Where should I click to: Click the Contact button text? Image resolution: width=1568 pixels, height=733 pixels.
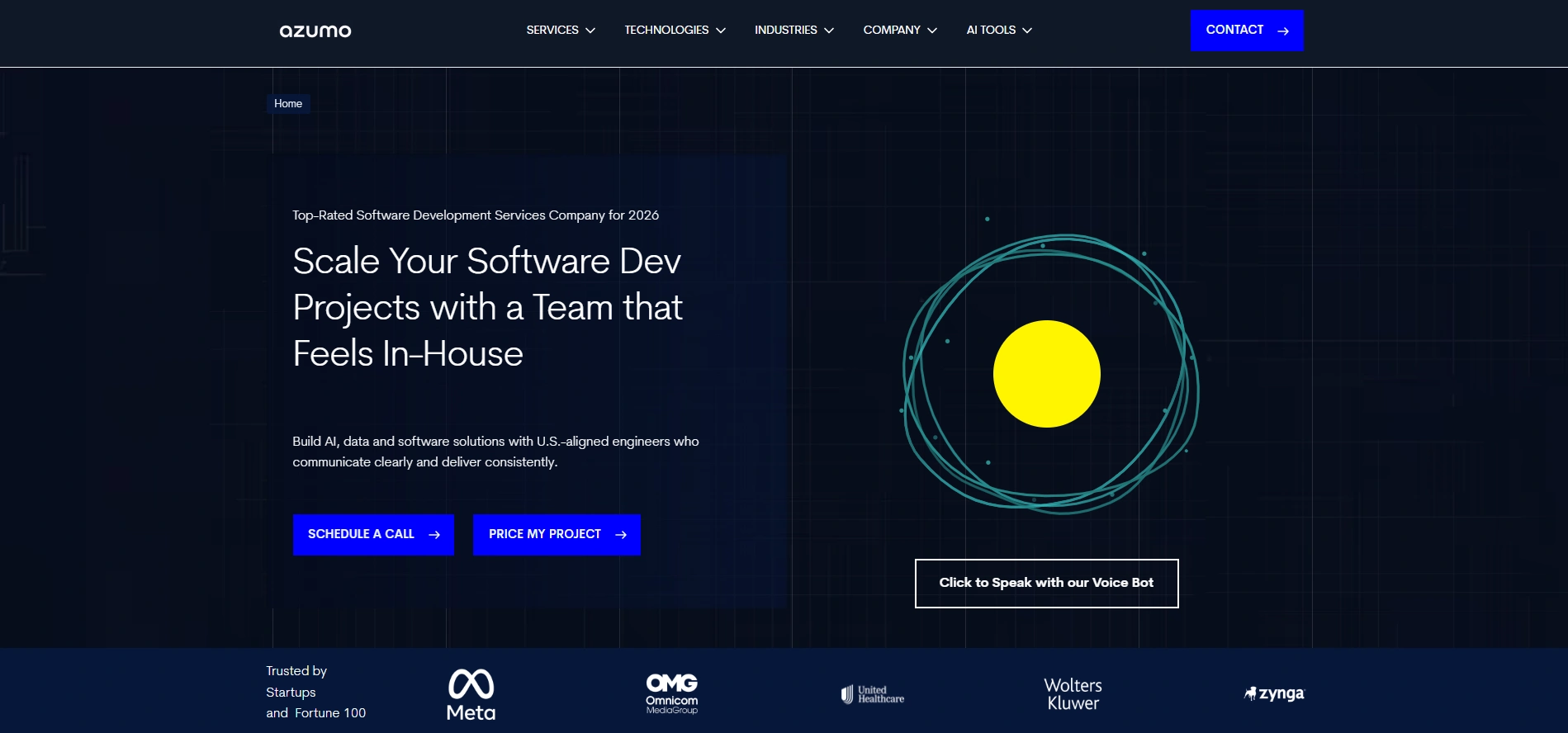(1234, 30)
